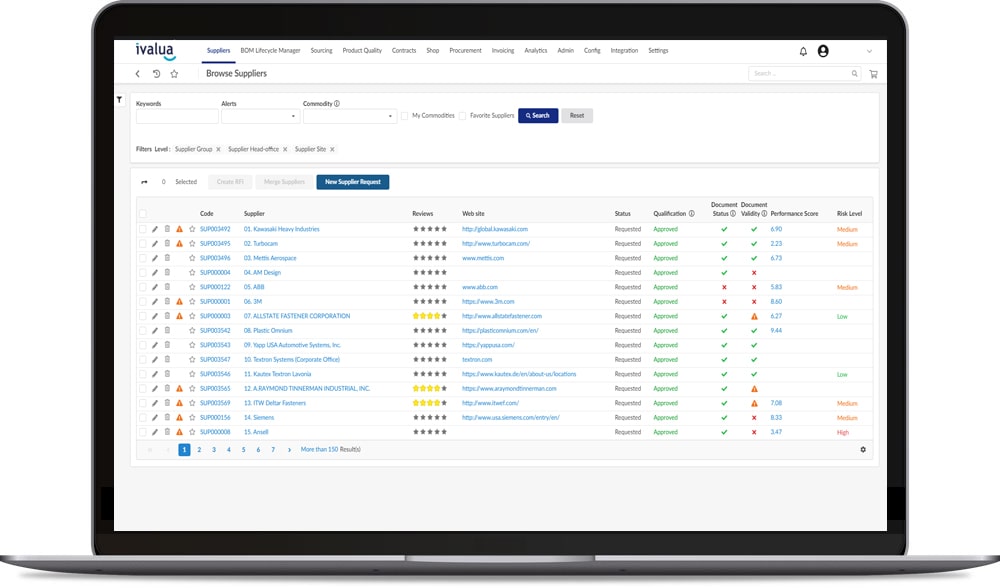
Task: Open the Procurement menu
Action: [466, 50]
